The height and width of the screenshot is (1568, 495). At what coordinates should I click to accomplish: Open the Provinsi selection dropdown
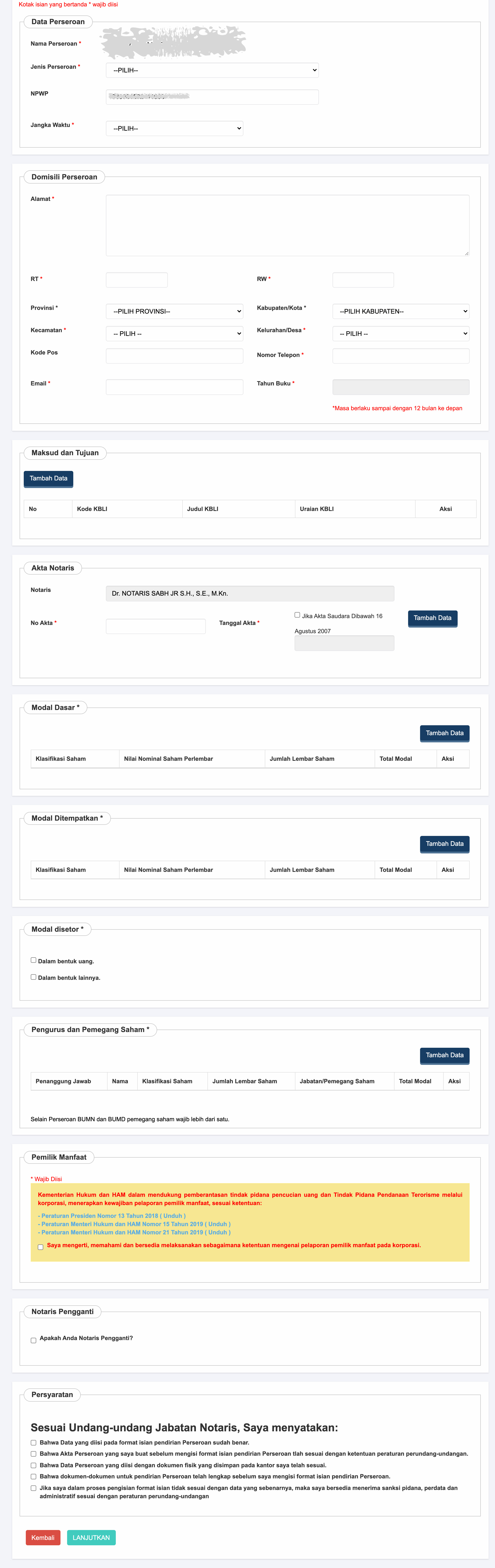point(174,311)
